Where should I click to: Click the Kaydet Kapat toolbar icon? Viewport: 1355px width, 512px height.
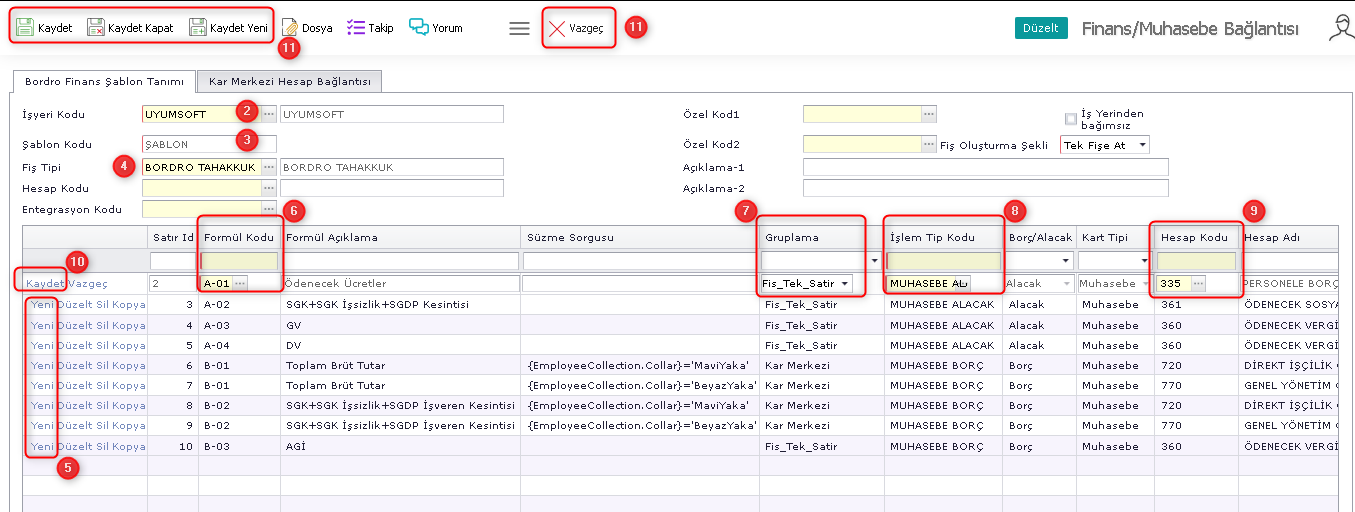(x=96, y=28)
